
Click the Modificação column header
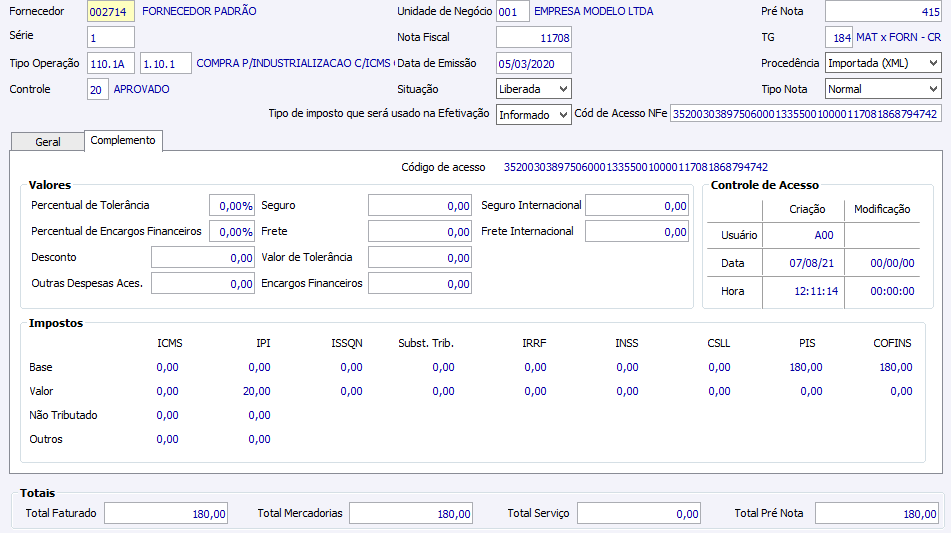pyautogui.click(x=882, y=209)
